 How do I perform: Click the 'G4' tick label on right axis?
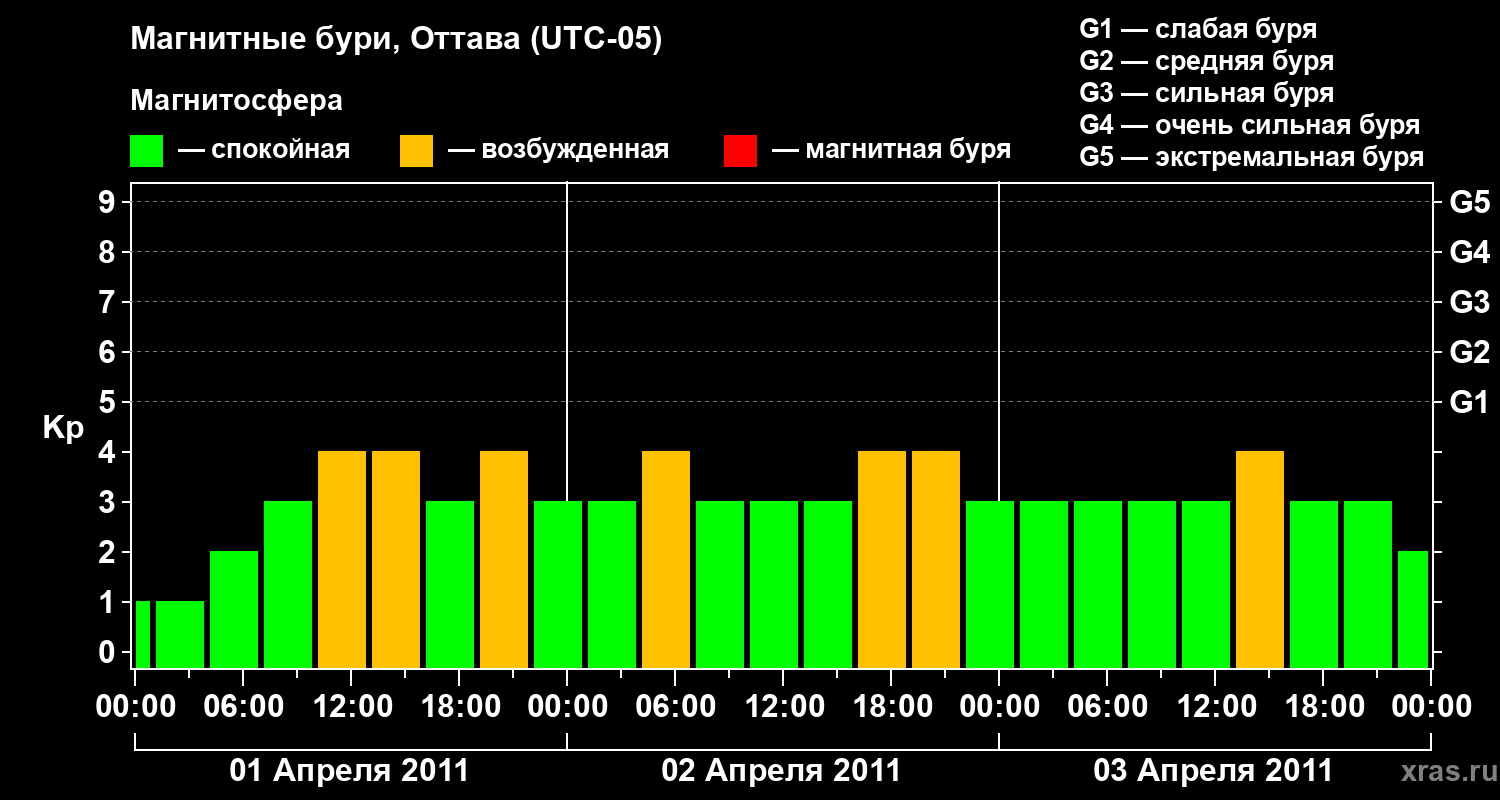point(1470,252)
